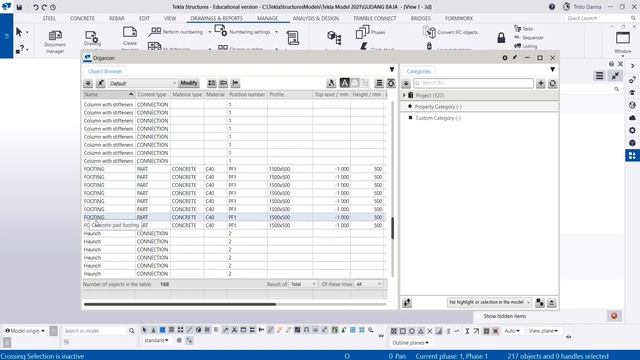Open the No highlight or selection dropdown

click(x=489, y=302)
